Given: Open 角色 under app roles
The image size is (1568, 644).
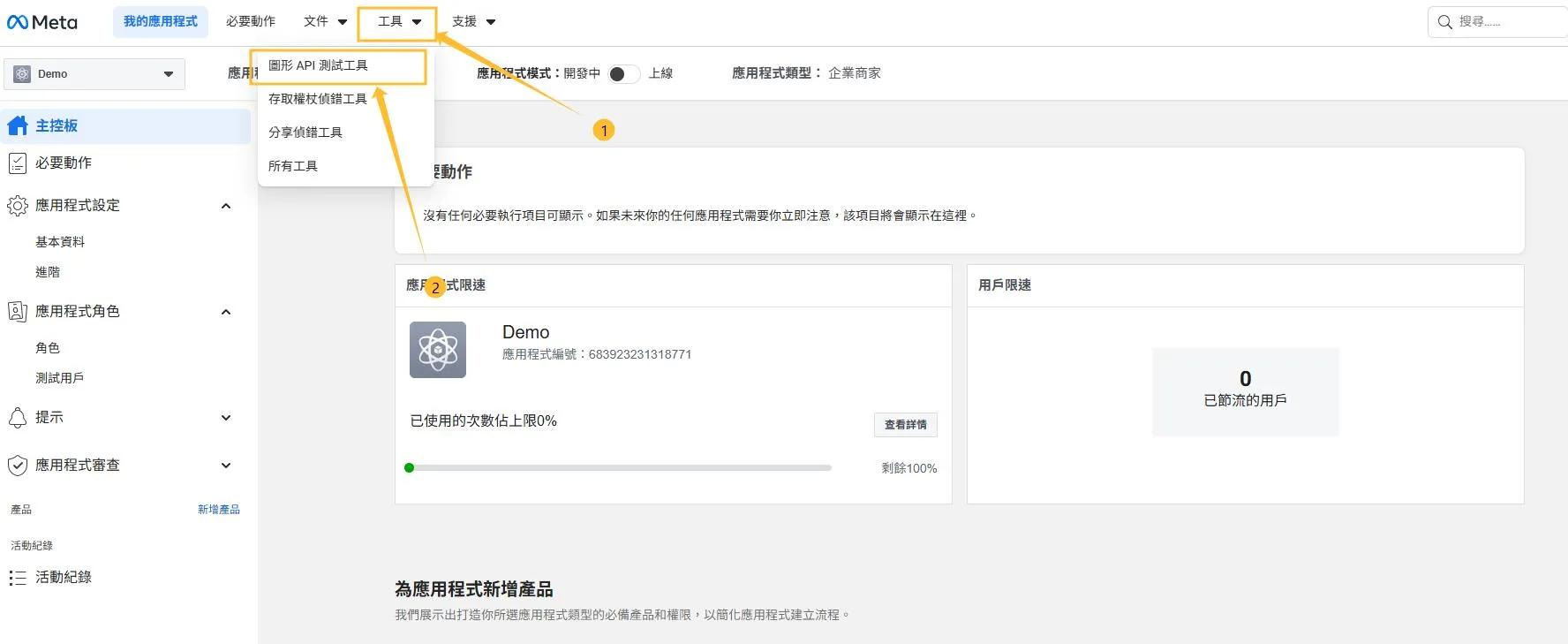Looking at the screenshot, I should (x=48, y=348).
